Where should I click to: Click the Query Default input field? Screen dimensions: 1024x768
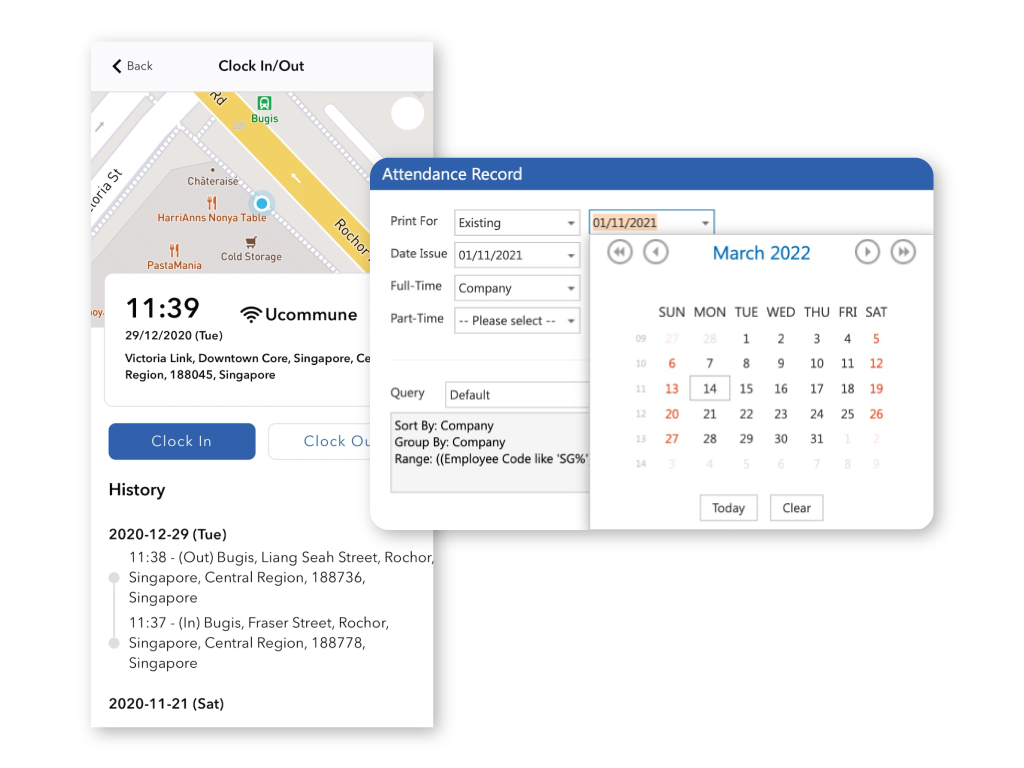pyautogui.click(x=517, y=395)
